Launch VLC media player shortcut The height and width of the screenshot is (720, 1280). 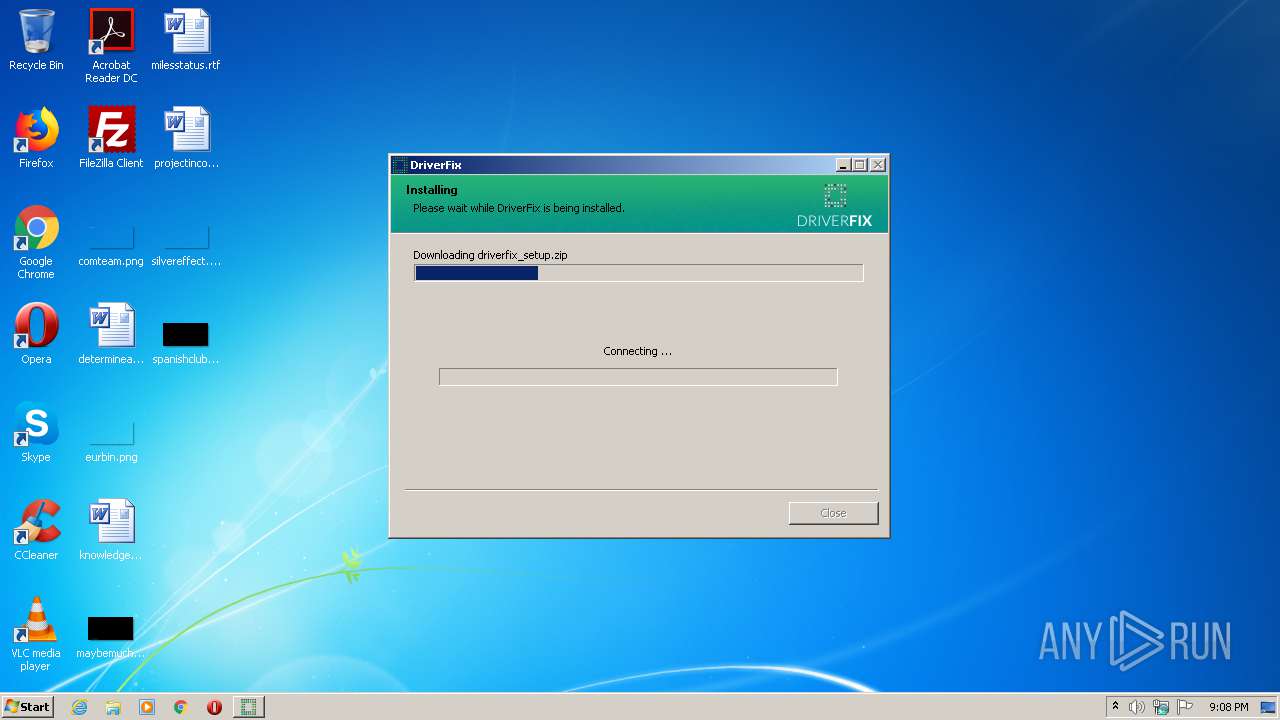click(36, 634)
